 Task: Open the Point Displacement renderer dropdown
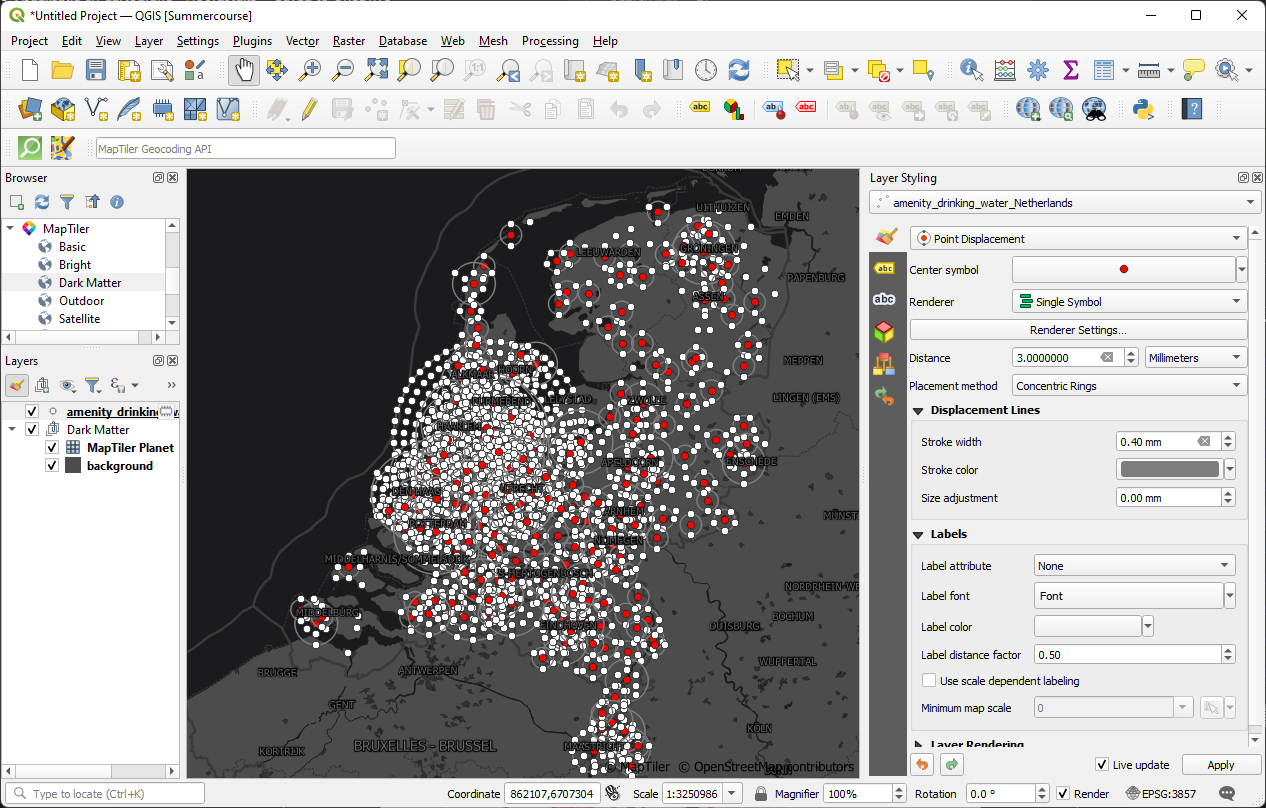tap(1078, 239)
